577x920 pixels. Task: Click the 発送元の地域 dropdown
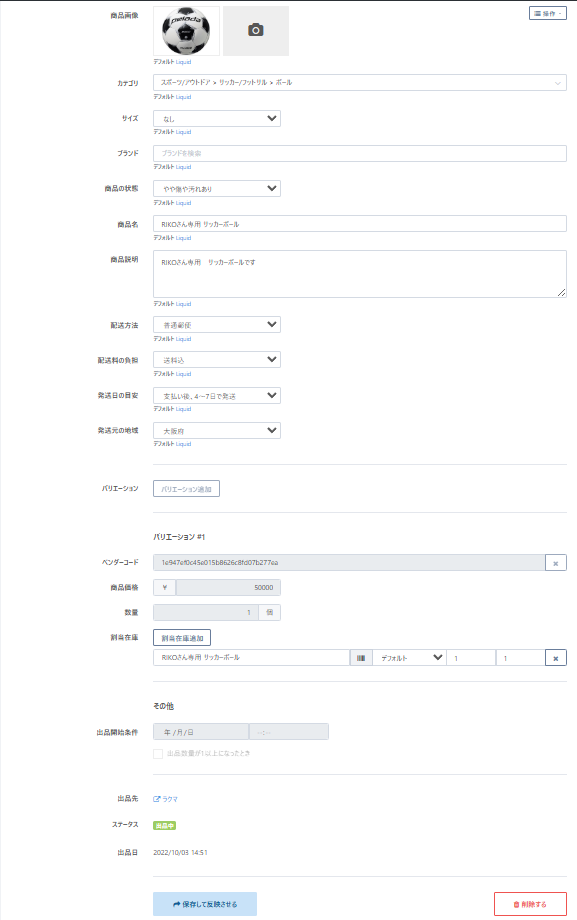pyautogui.click(x=217, y=431)
